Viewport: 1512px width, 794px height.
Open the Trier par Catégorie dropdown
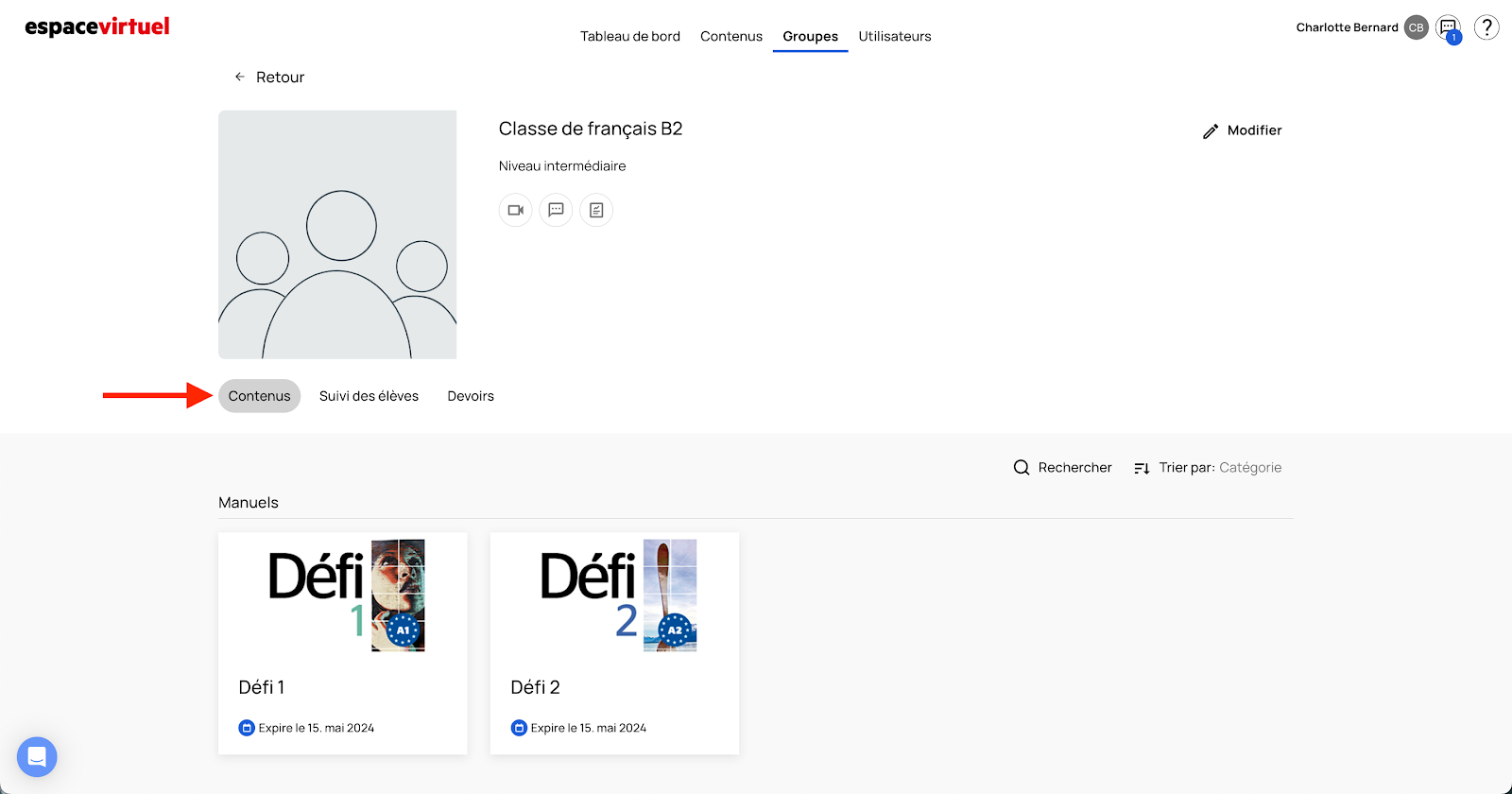pyautogui.click(x=1208, y=468)
